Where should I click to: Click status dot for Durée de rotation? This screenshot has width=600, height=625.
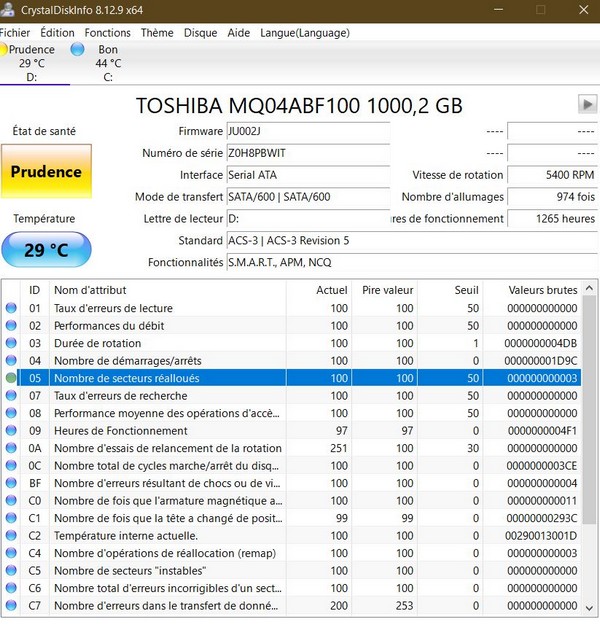pos(11,343)
